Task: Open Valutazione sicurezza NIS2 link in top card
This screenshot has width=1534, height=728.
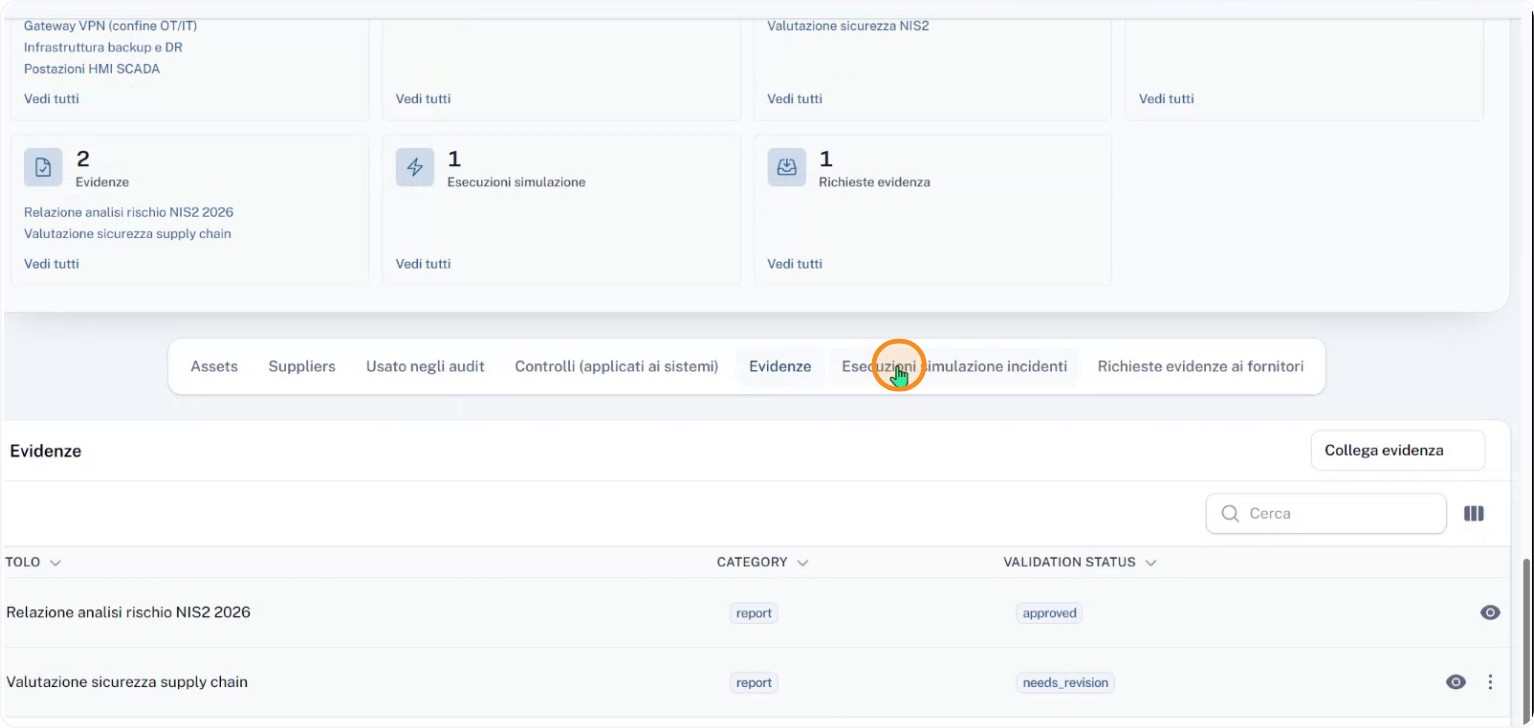Action: [x=848, y=26]
